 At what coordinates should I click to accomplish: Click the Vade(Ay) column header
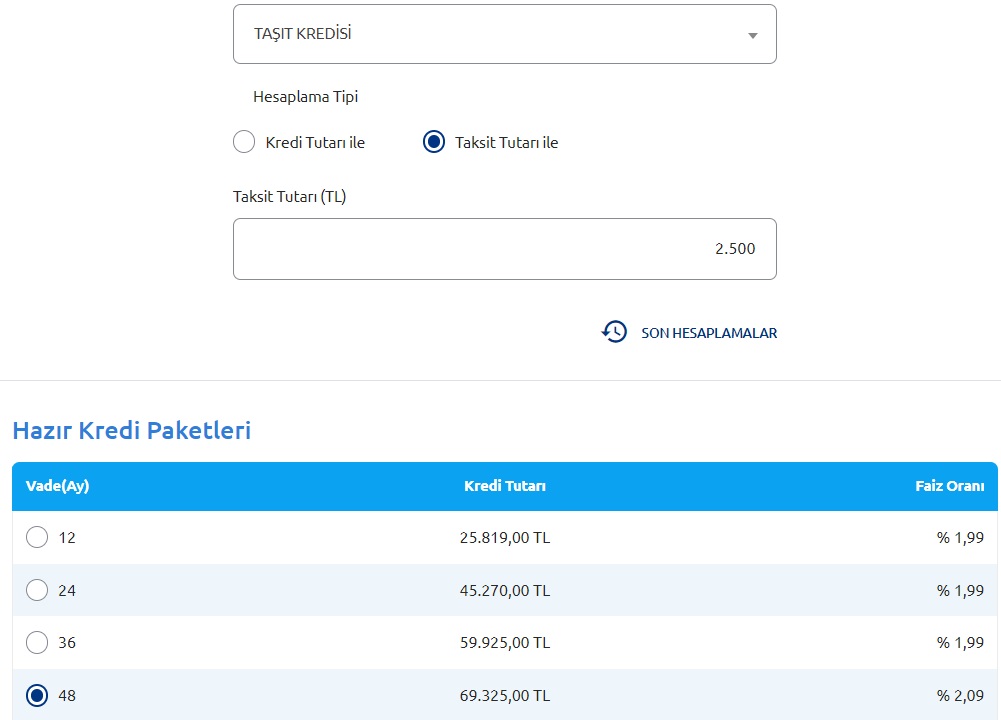click(57, 486)
